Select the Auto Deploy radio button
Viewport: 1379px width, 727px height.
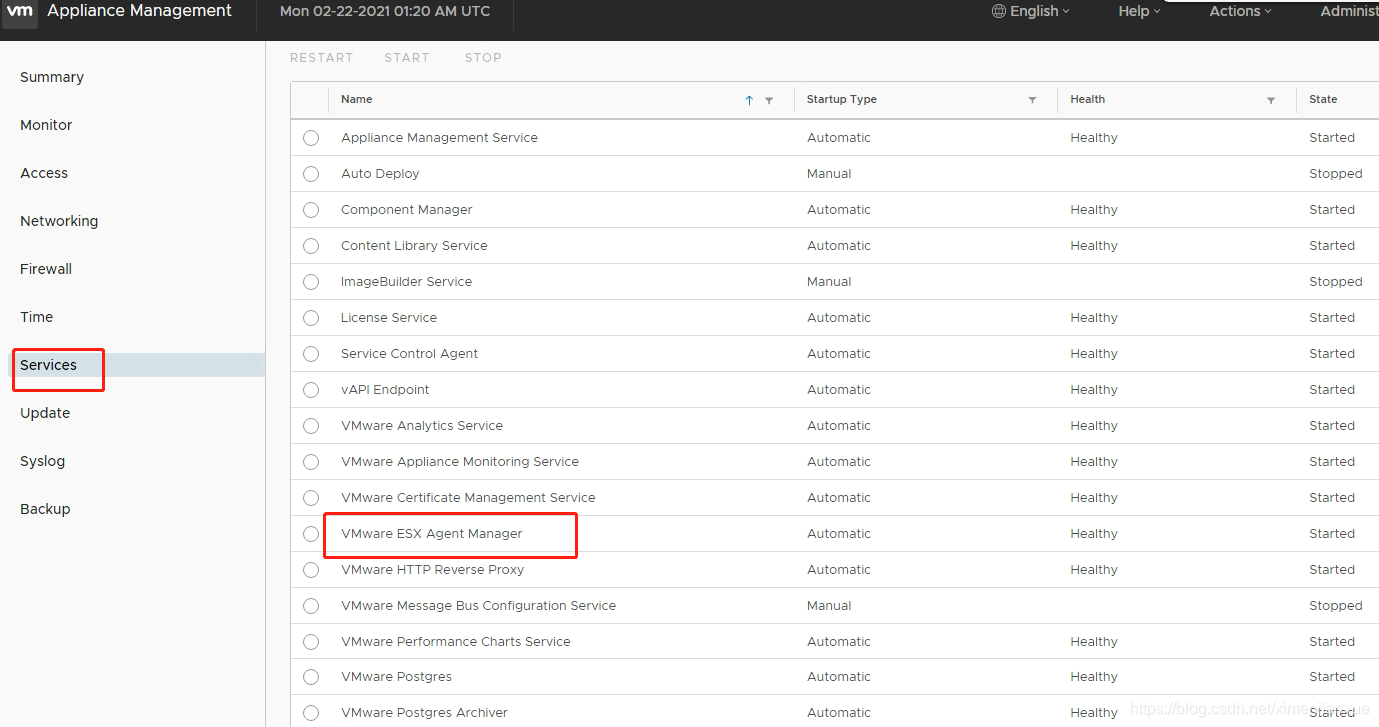click(311, 174)
